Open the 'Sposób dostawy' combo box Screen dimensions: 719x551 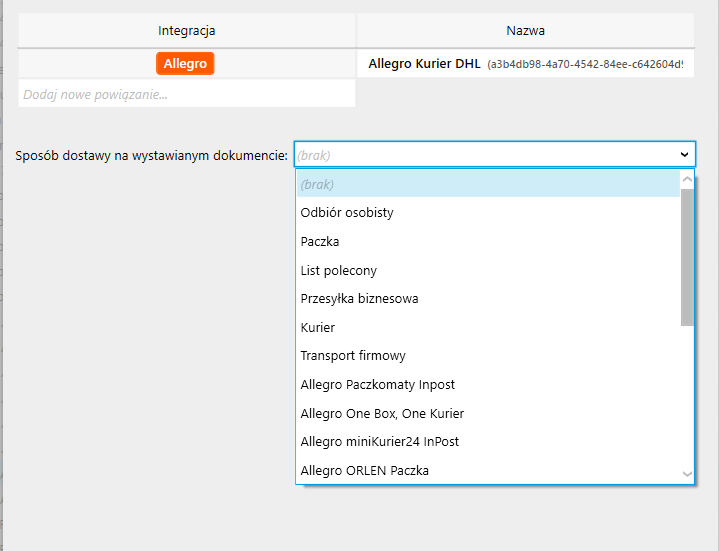pyautogui.click(x=495, y=154)
